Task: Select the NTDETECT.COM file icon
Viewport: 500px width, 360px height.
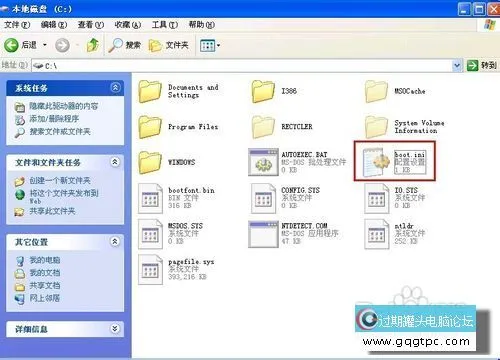Action: click(263, 234)
